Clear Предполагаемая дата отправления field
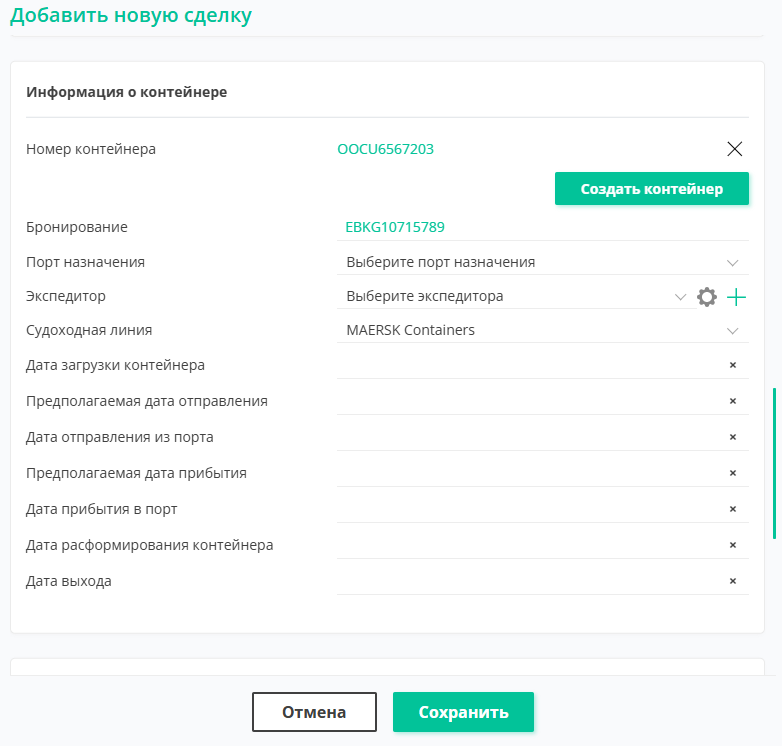Viewport: 782px width, 746px height. (733, 401)
